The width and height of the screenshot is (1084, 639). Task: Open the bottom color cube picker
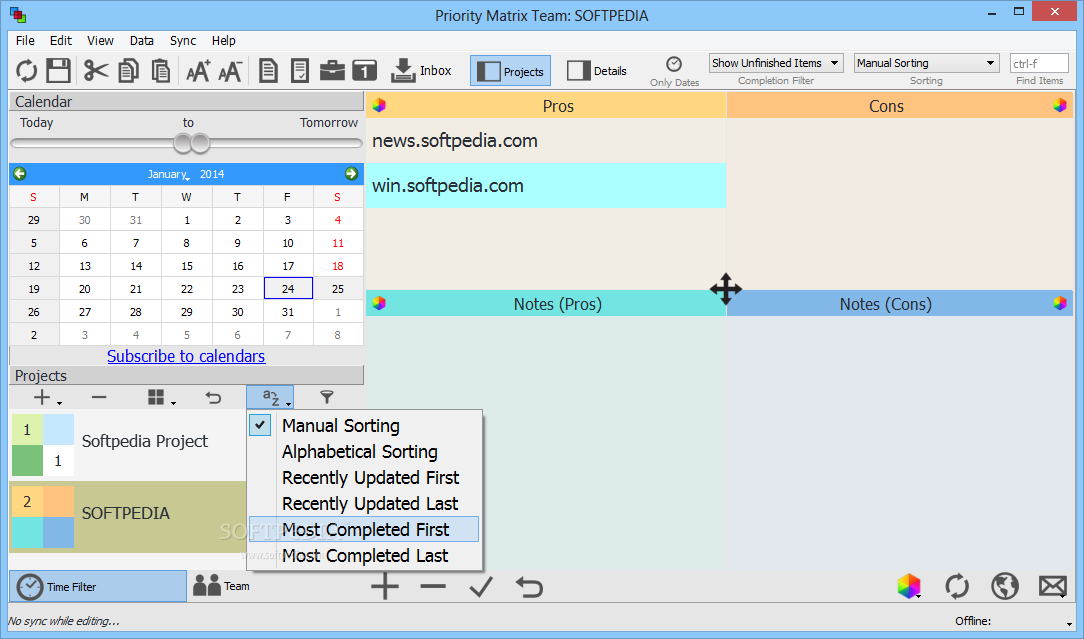tap(909, 586)
